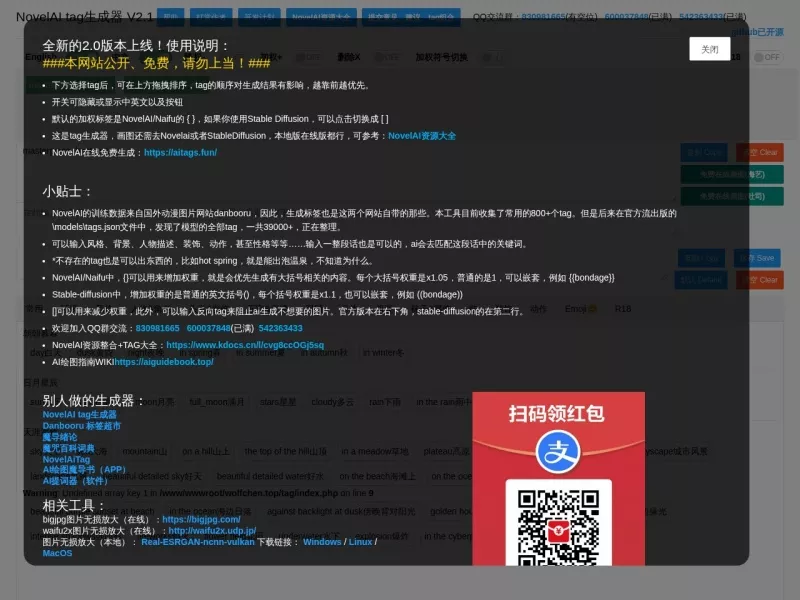800x600 pixels.
Task: Open the waifu2x.udp.jp link
Action: (212, 531)
